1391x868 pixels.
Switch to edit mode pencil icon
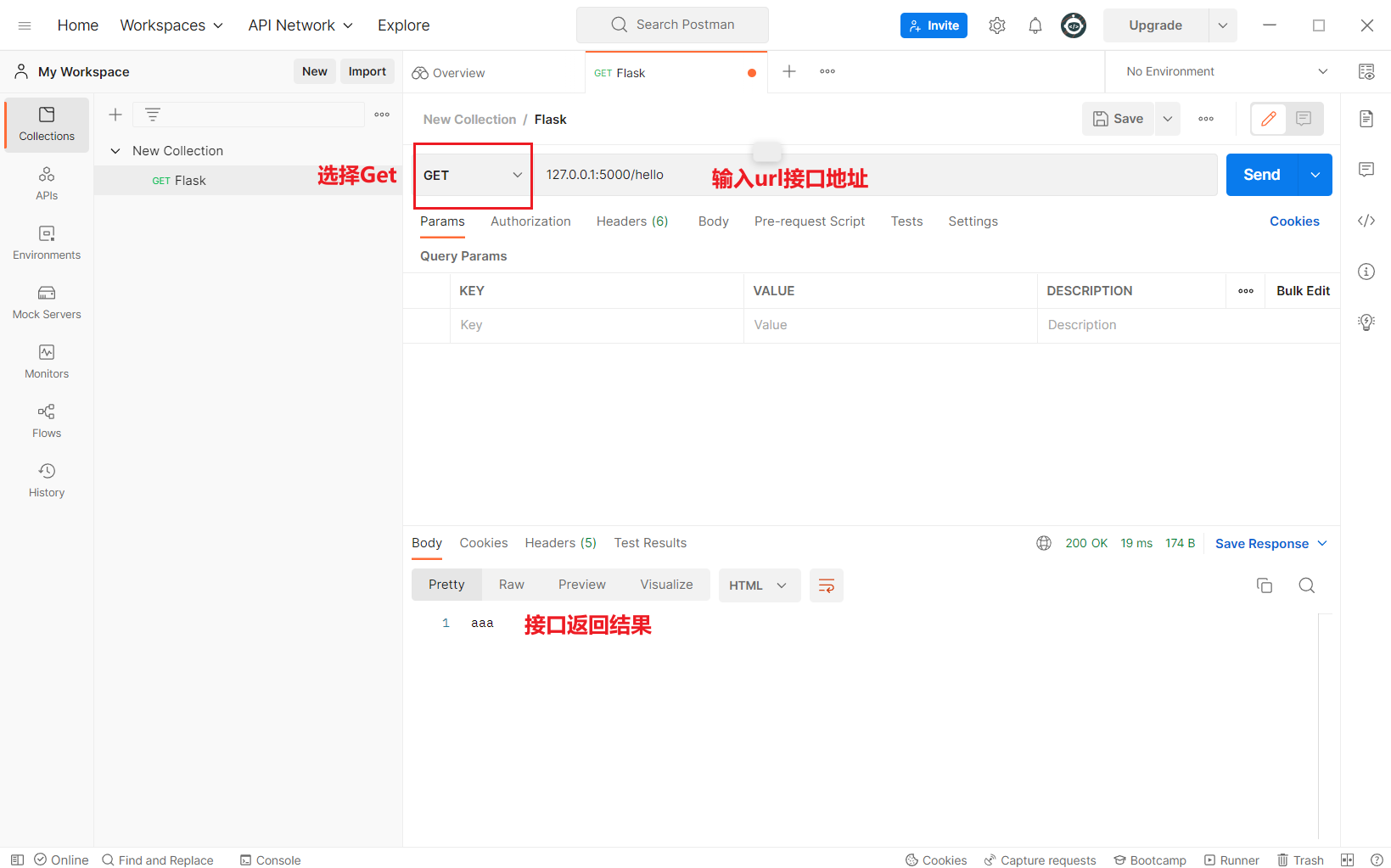coord(1269,119)
